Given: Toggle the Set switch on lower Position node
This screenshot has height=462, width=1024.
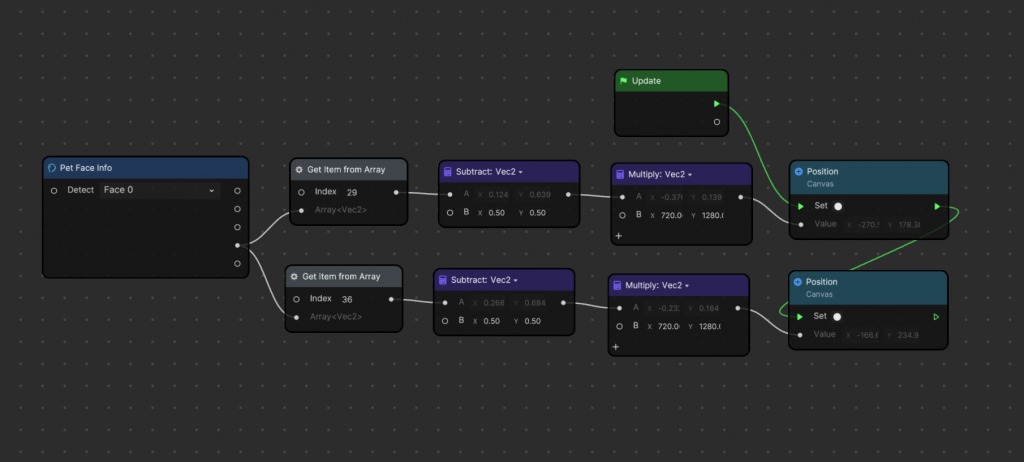Looking at the screenshot, I should pyautogui.click(x=837, y=317).
